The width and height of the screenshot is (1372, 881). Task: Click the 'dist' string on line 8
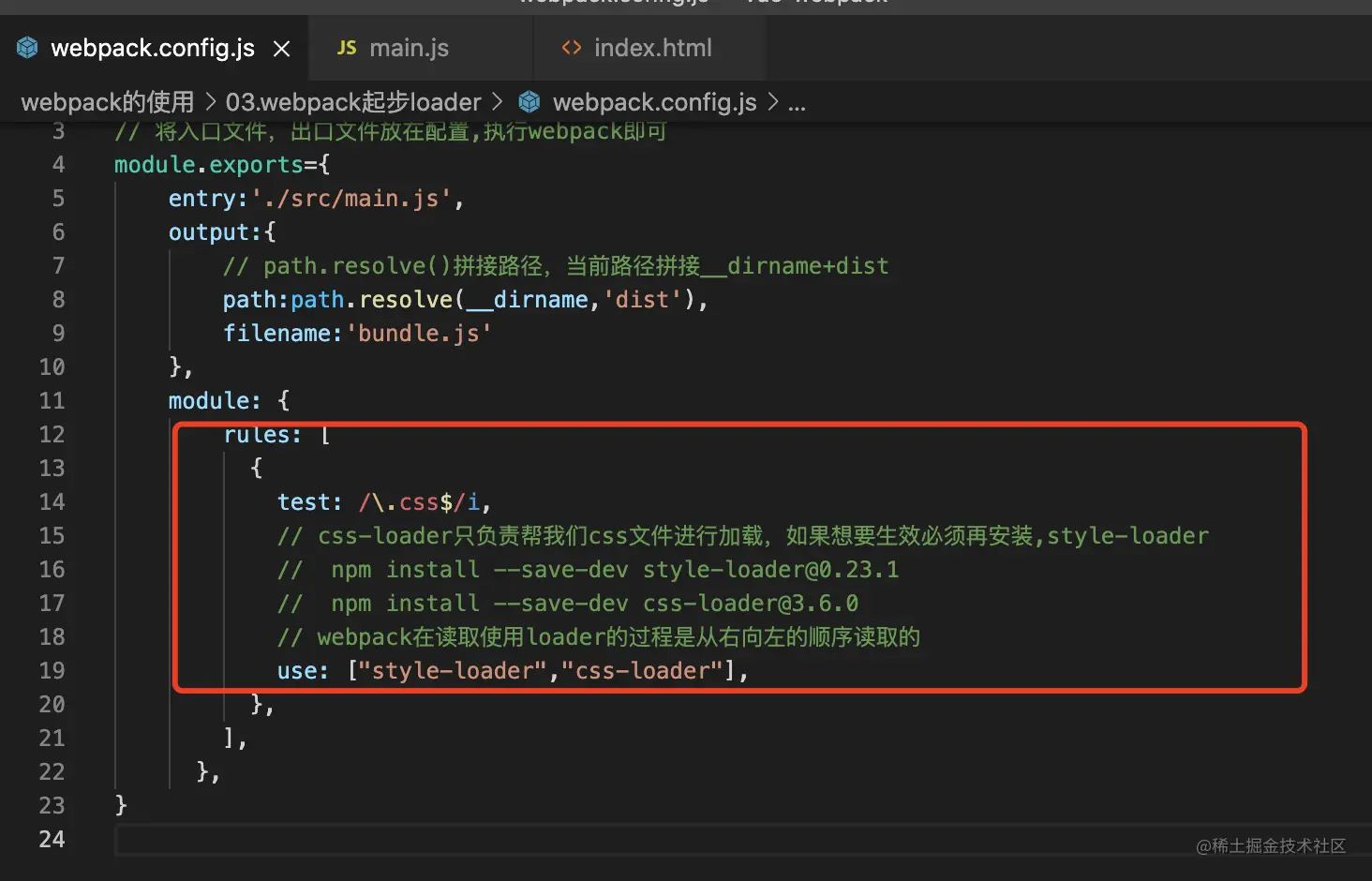[642, 300]
